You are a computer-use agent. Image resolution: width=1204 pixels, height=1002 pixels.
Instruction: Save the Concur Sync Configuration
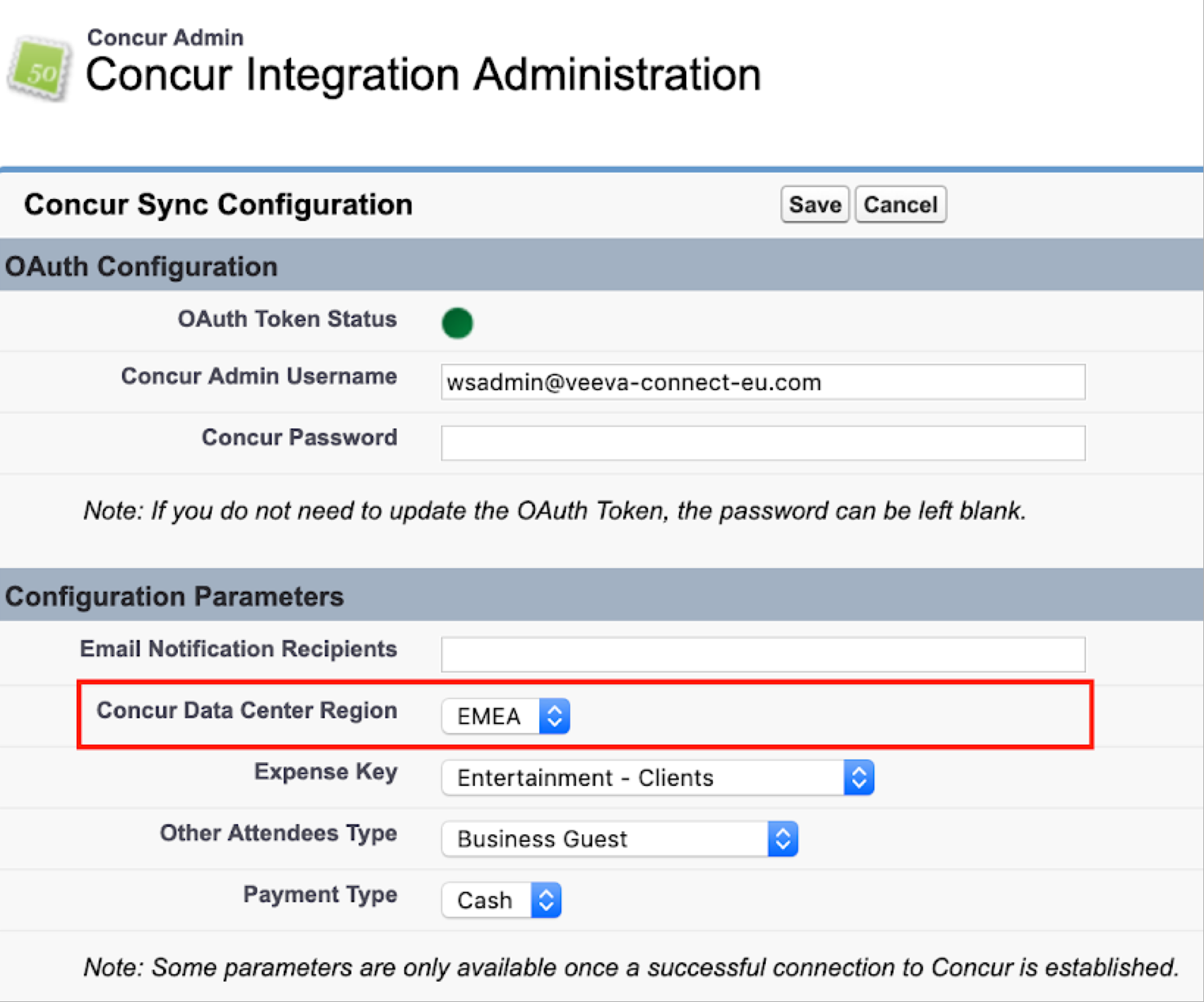pyautogui.click(x=814, y=205)
